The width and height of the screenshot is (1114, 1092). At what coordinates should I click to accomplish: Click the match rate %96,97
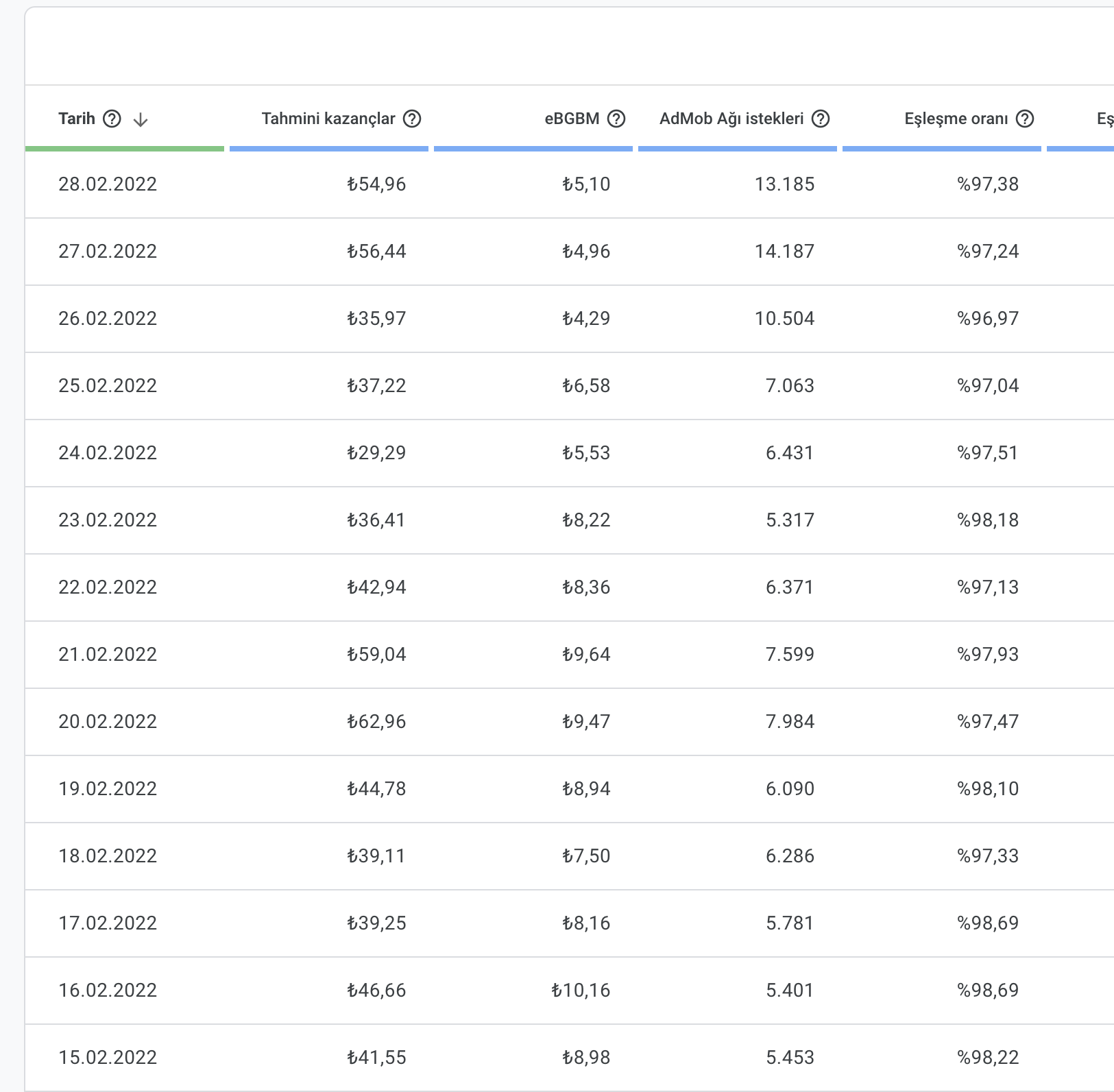tap(989, 319)
